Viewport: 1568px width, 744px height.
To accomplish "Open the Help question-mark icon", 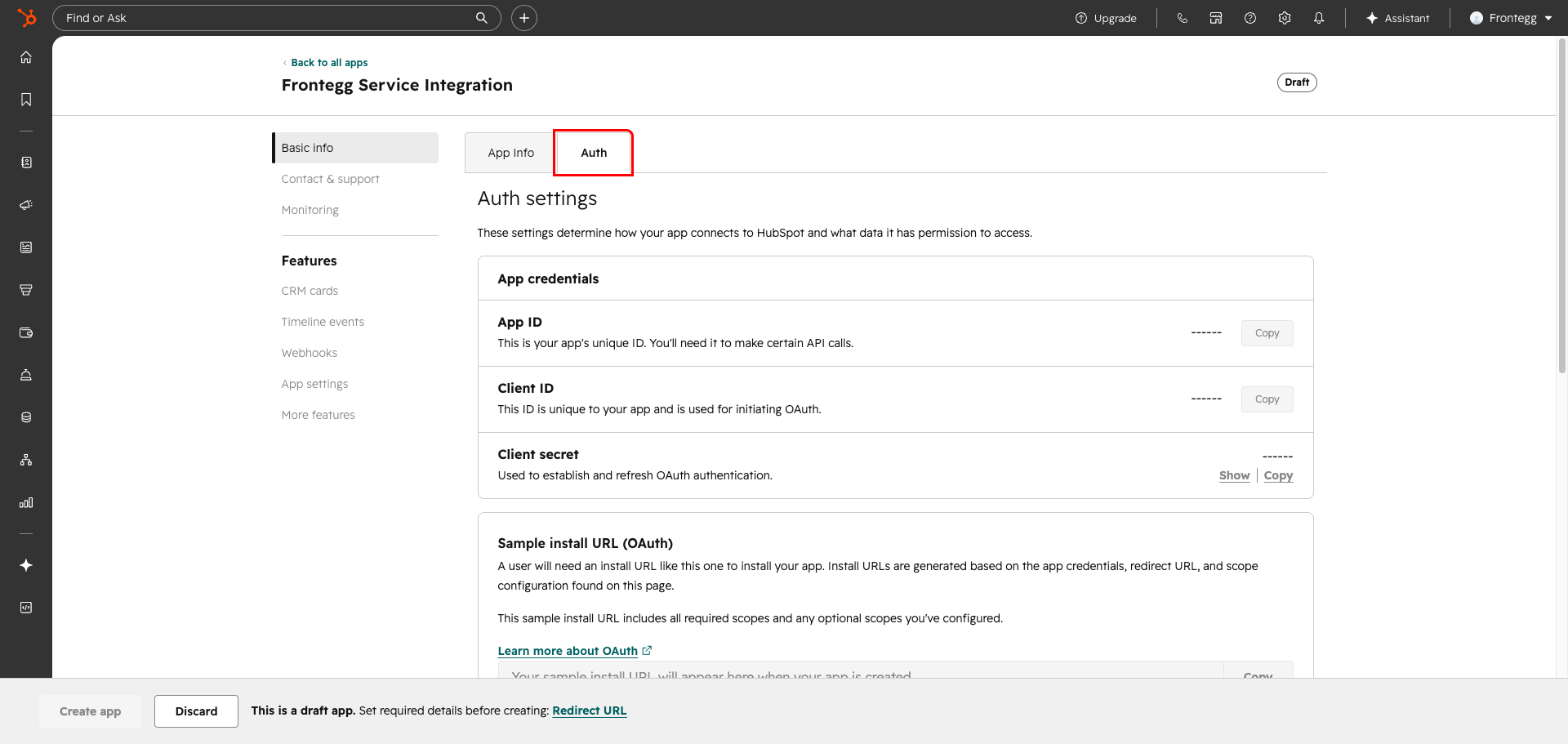I will click(1250, 18).
